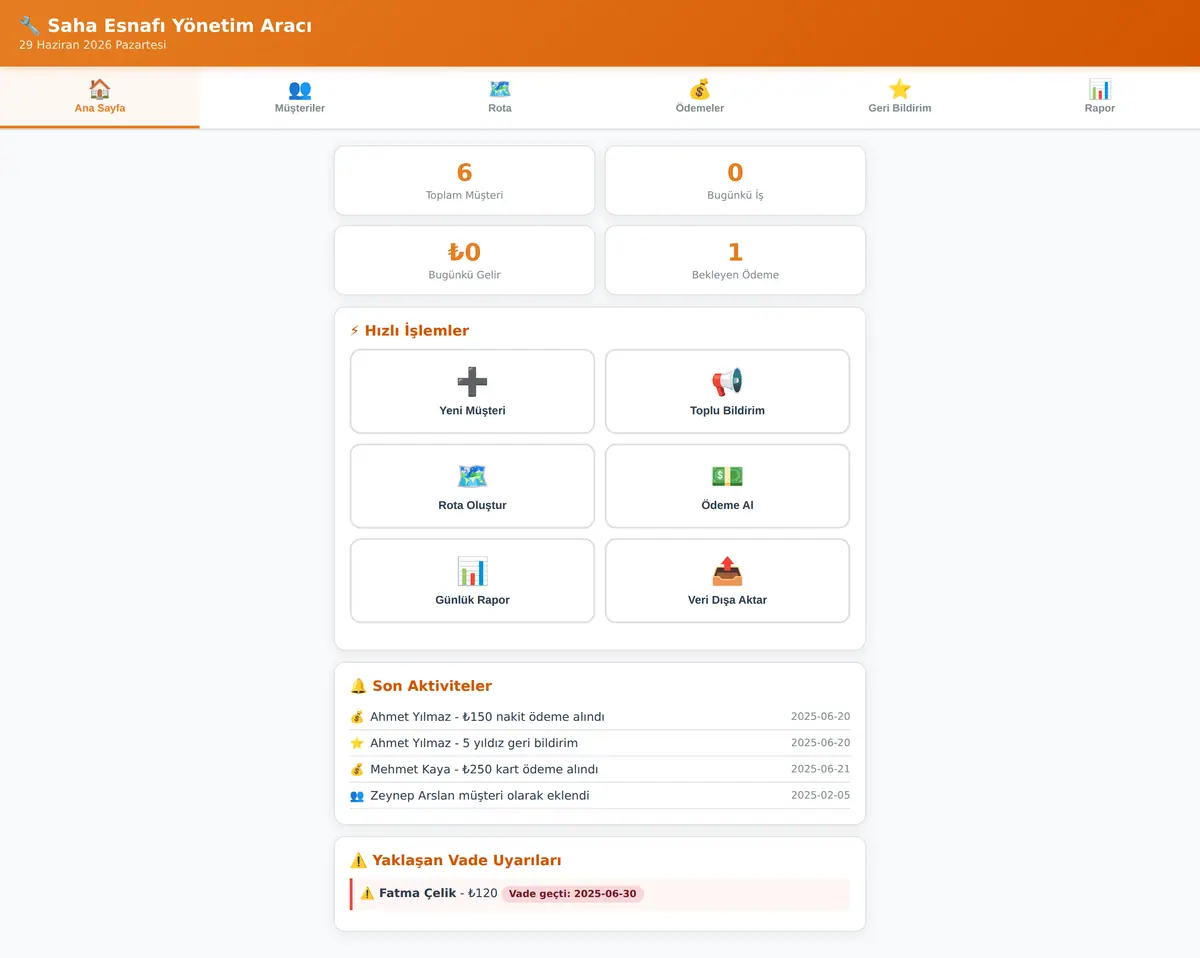The width and height of the screenshot is (1200, 958).
Task: Open the Bekleyen Ödeme stat card
Action: tap(735, 260)
